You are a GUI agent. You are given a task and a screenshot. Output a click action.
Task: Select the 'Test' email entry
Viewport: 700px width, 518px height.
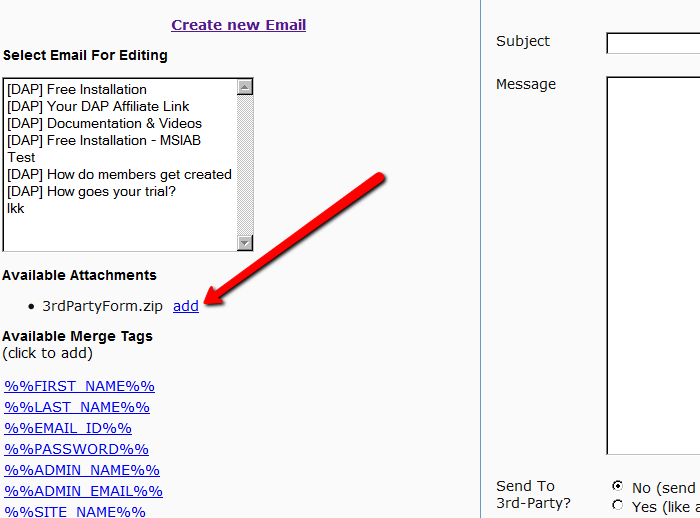click(22, 158)
